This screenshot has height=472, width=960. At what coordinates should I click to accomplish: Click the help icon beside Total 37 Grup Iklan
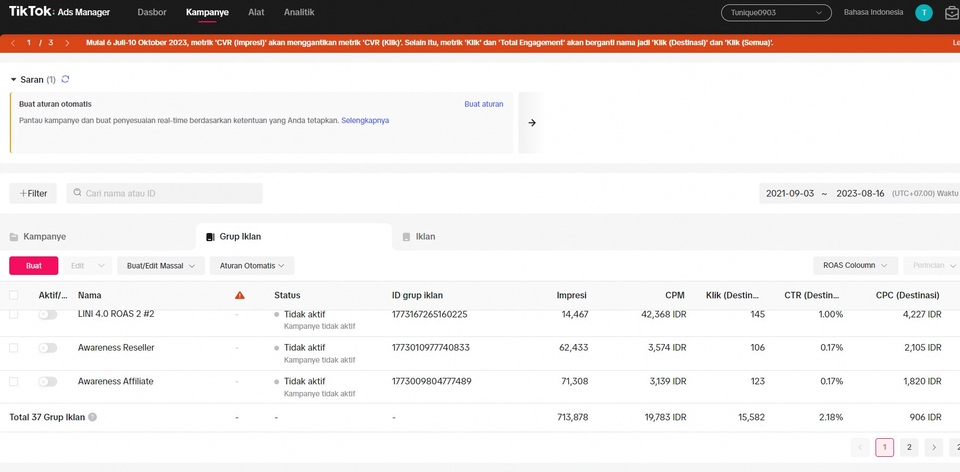pos(92,417)
